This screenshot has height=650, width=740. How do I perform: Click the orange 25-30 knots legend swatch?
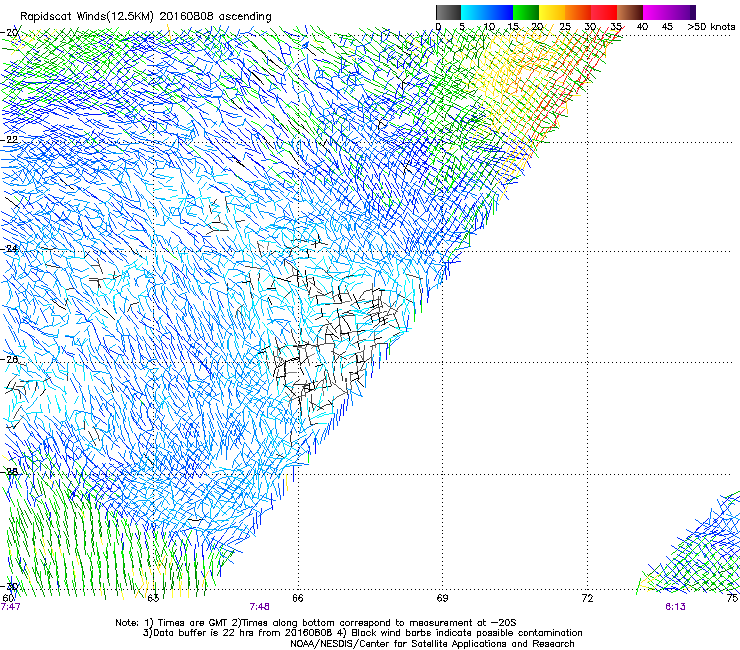click(578, 12)
